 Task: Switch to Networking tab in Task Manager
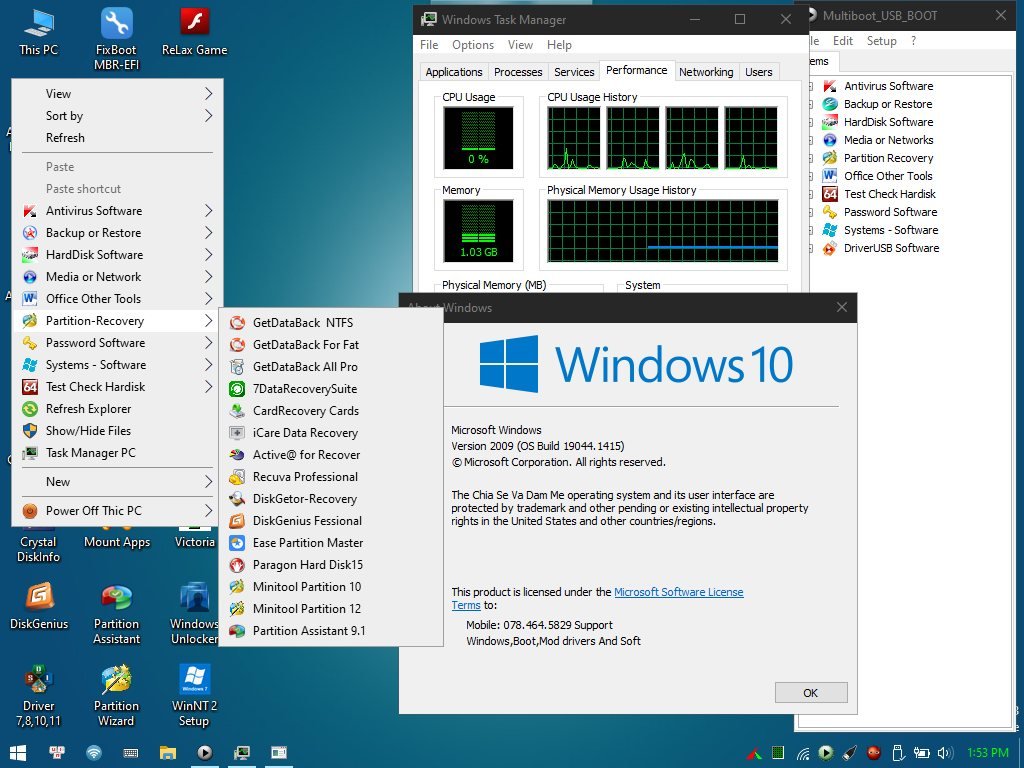(706, 72)
